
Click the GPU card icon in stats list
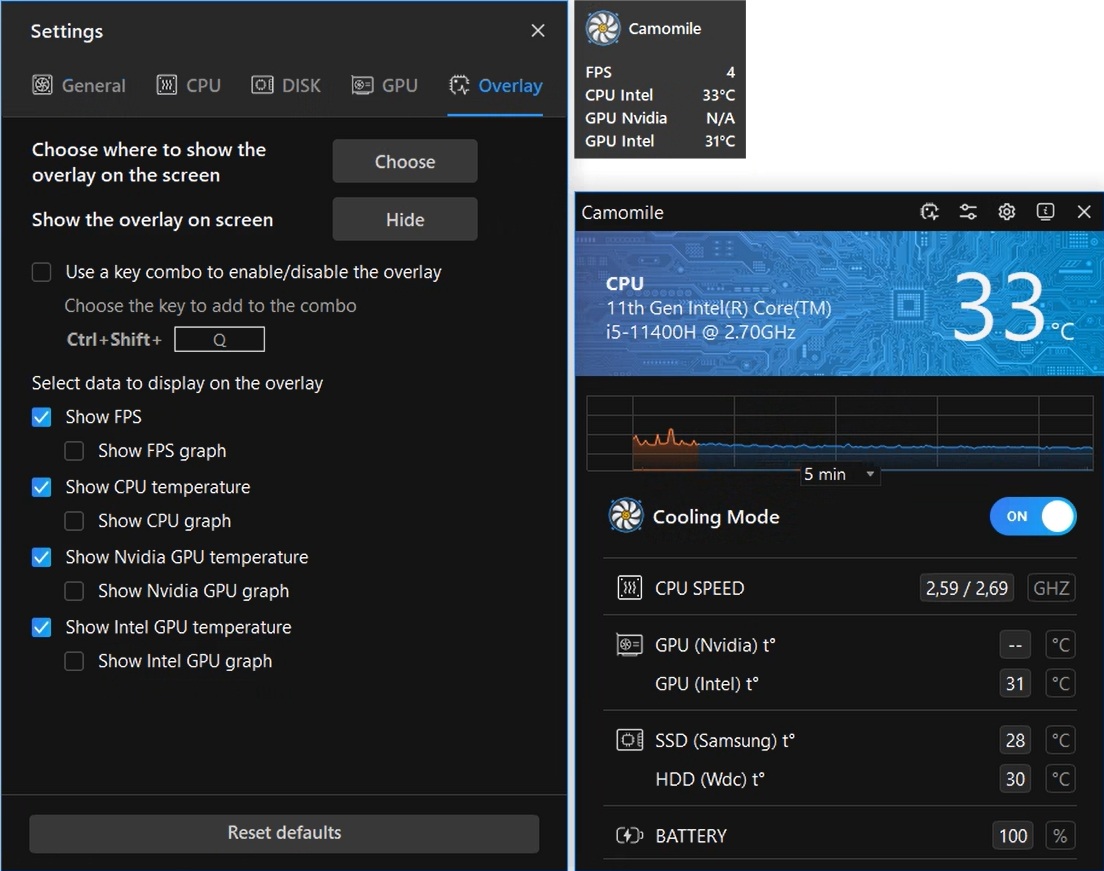(629, 646)
